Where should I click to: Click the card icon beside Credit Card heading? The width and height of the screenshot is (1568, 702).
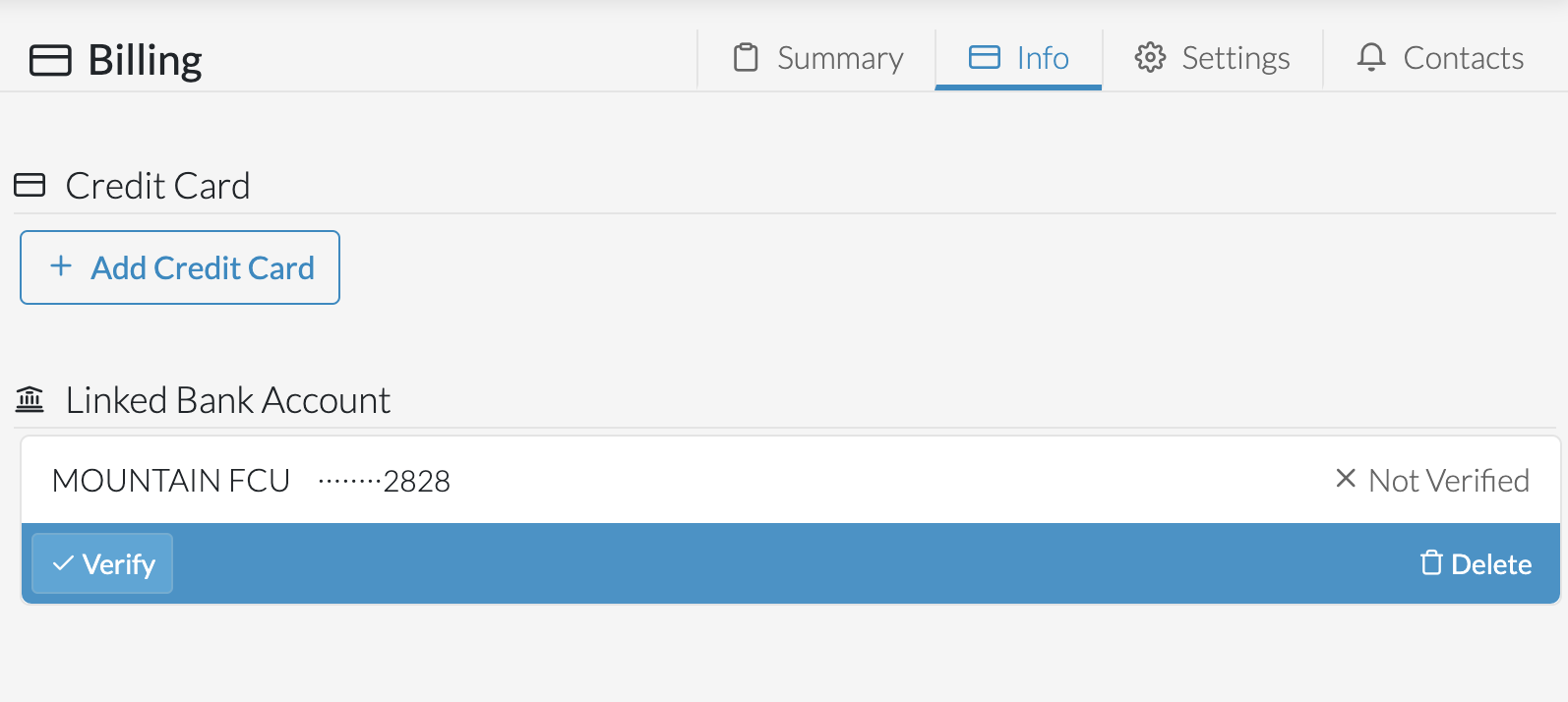coord(30,184)
